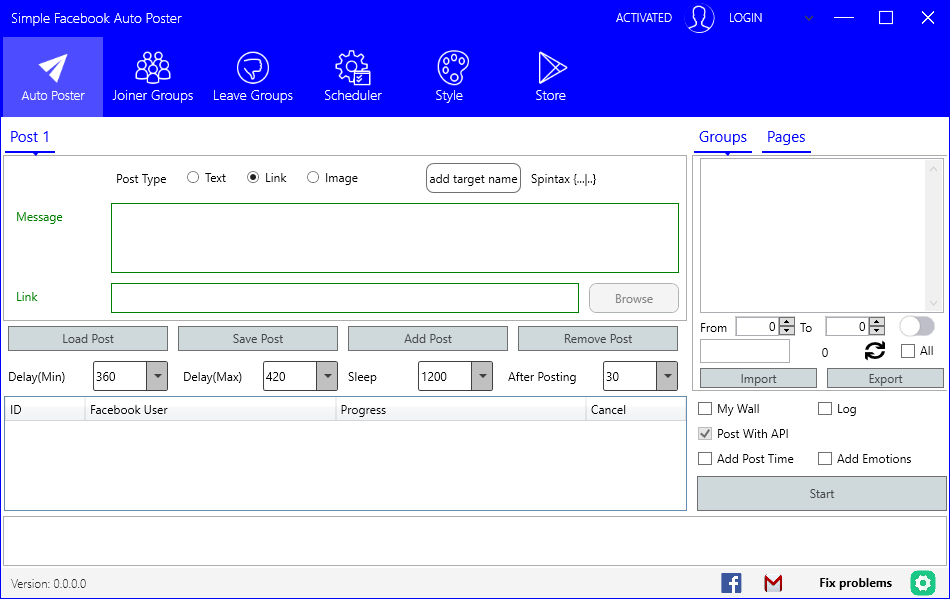
Task: Click the groups list scrollbar down arrow
Action: (x=933, y=303)
